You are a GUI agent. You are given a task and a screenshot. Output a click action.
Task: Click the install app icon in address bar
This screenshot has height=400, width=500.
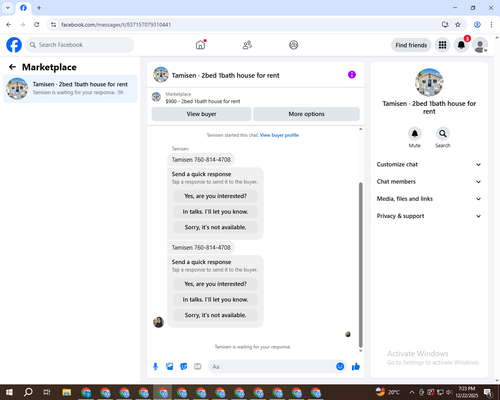(x=445, y=25)
